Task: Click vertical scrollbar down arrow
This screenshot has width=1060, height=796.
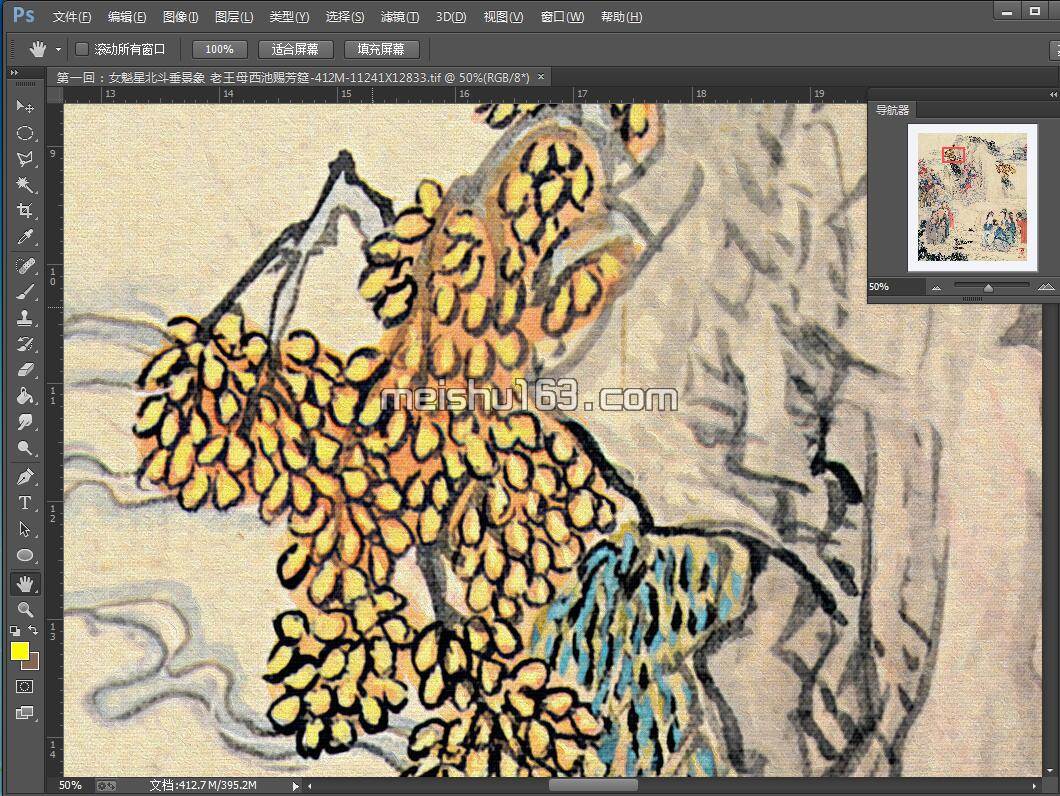Action: 1049,770
